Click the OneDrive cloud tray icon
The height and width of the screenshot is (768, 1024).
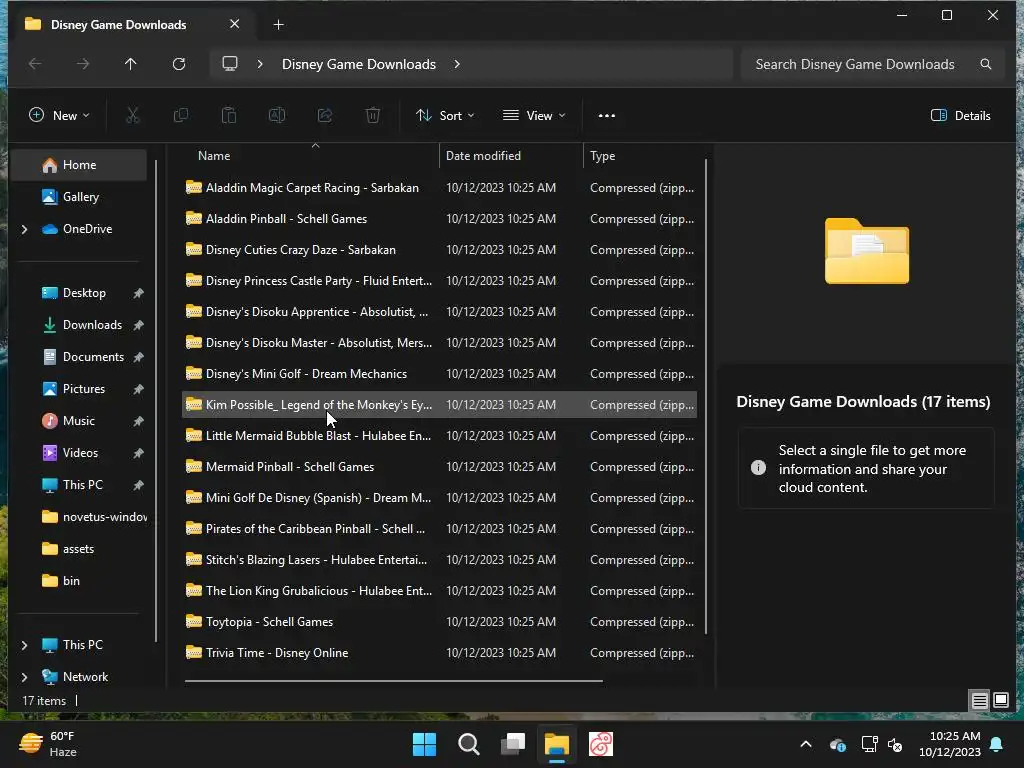click(838, 744)
